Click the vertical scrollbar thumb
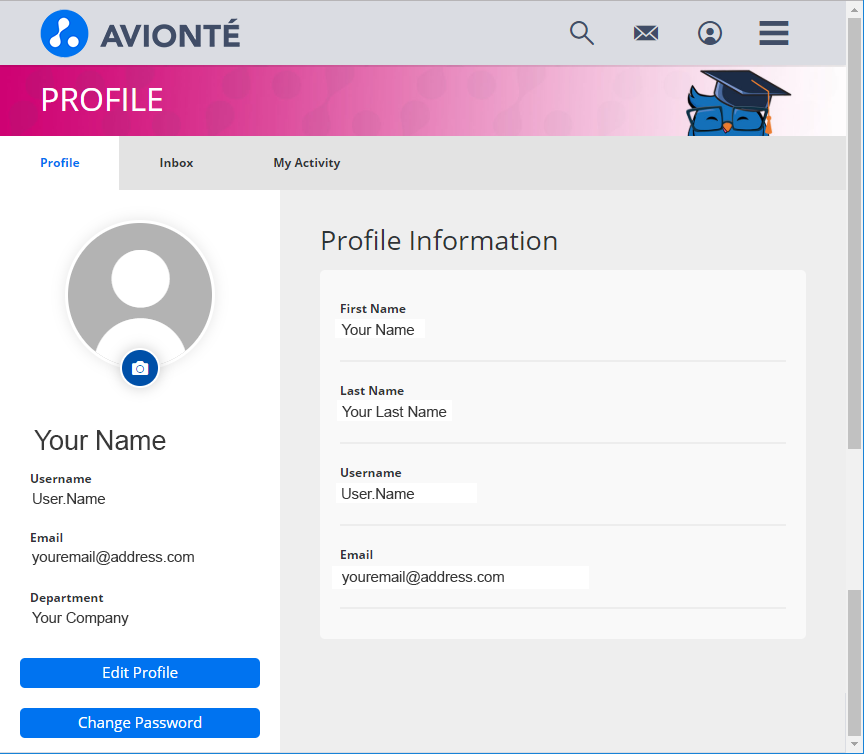The width and height of the screenshot is (864, 754). (855, 234)
